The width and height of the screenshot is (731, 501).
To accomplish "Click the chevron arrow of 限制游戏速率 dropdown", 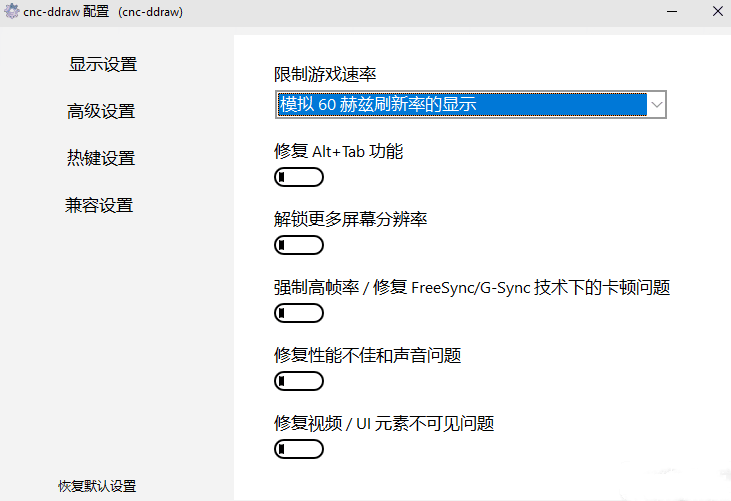I will [656, 103].
